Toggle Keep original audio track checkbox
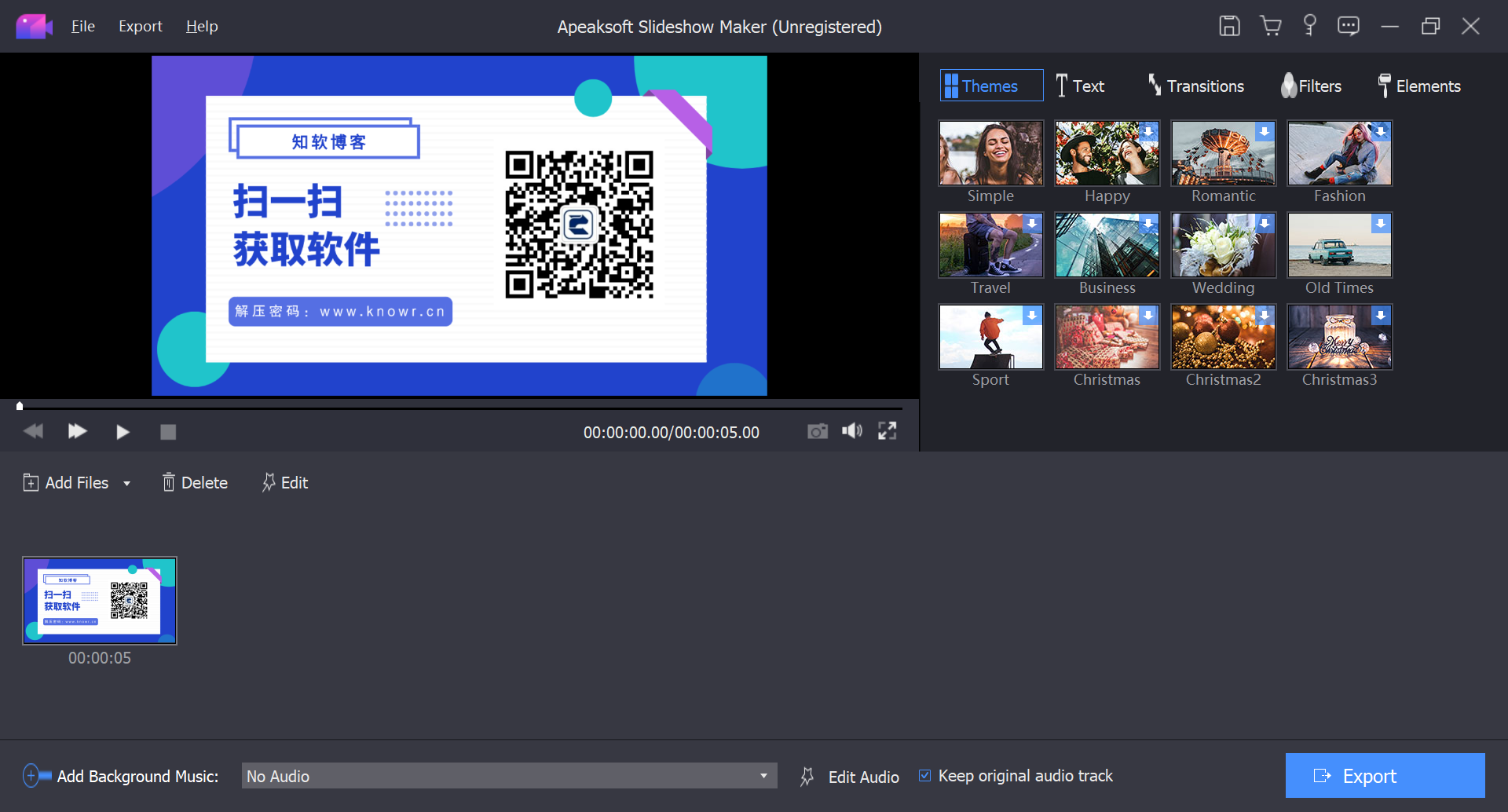The image size is (1508, 812). 925,776
